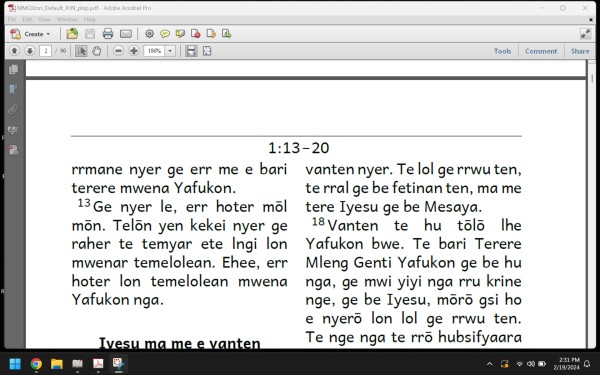Open the gear settings toolbar icon

point(150,34)
